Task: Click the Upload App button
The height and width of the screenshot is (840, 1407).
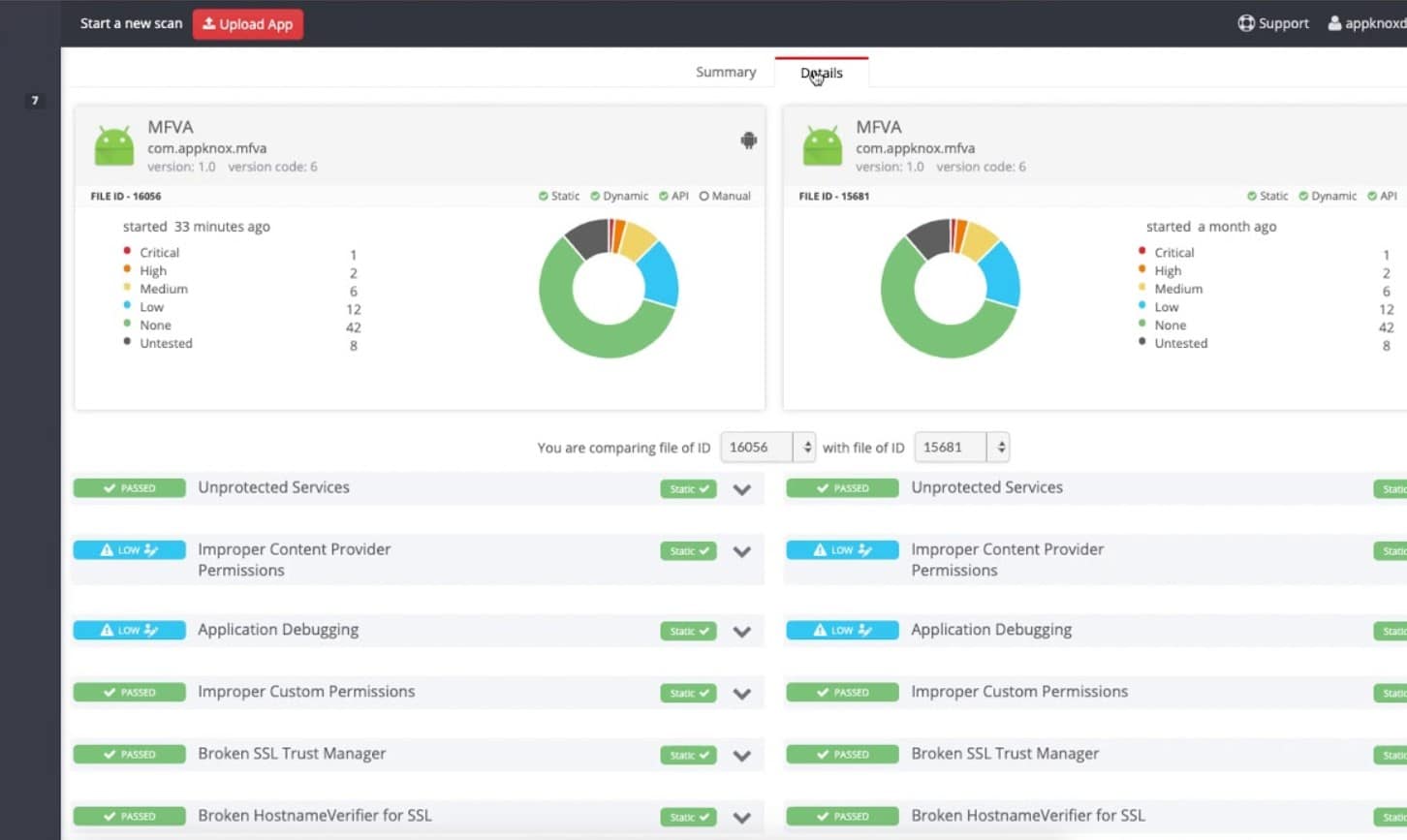Action: point(248,24)
